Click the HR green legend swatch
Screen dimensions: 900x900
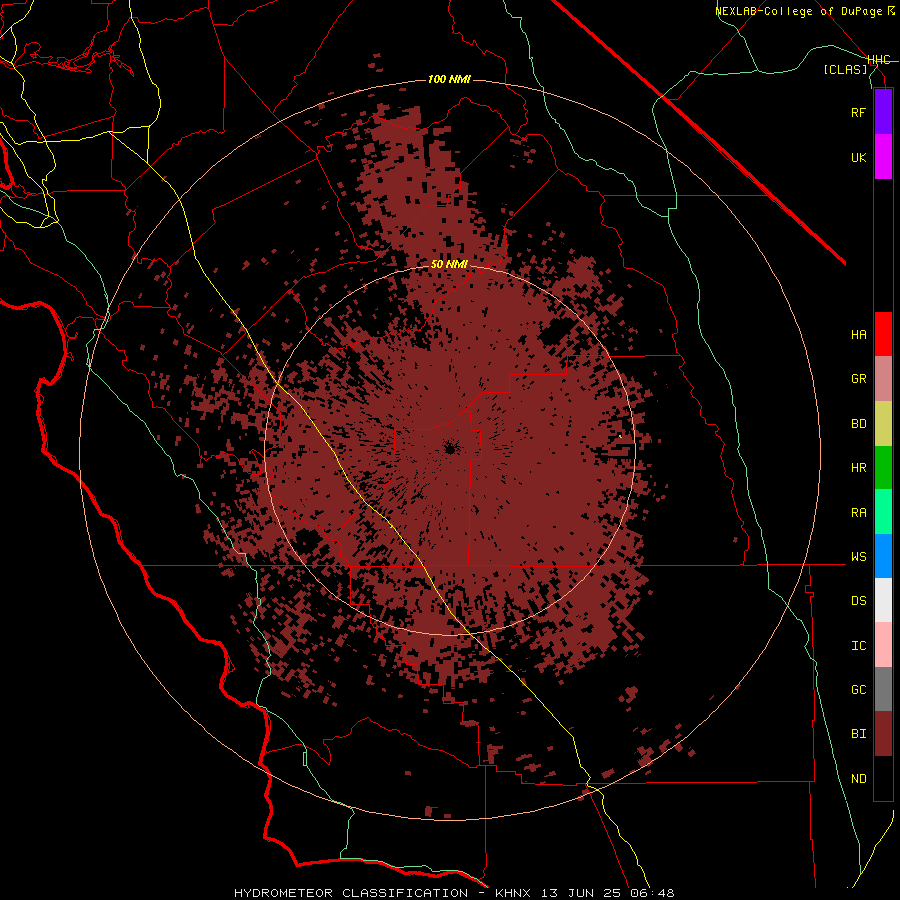point(883,468)
